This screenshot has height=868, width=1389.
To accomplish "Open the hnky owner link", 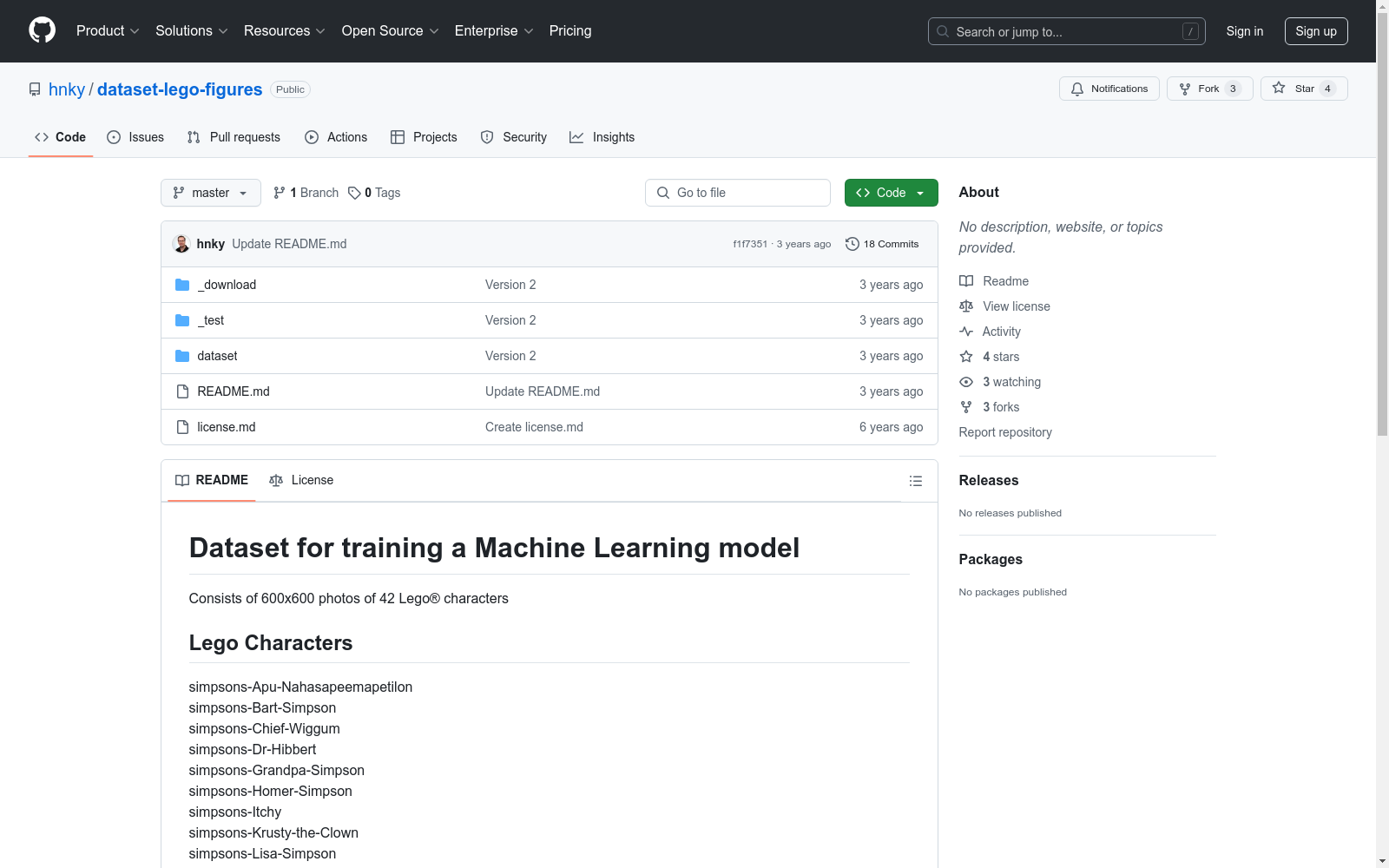I will point(67,89).
